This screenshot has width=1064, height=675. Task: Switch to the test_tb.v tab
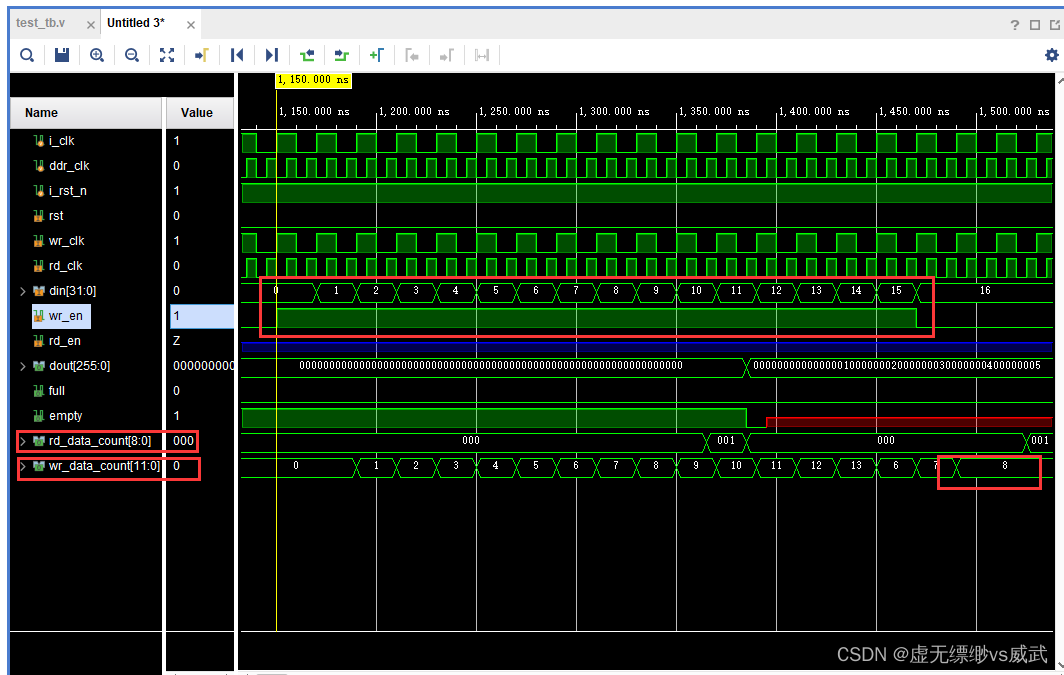41,23
